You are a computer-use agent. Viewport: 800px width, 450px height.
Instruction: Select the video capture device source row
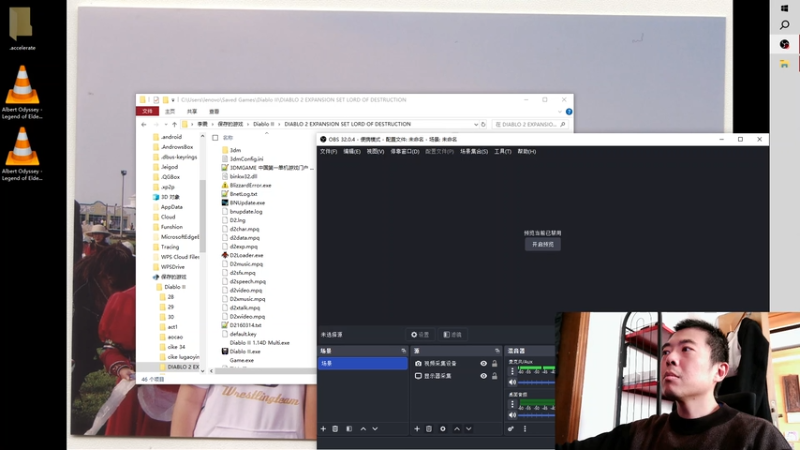tap(457, 364)
